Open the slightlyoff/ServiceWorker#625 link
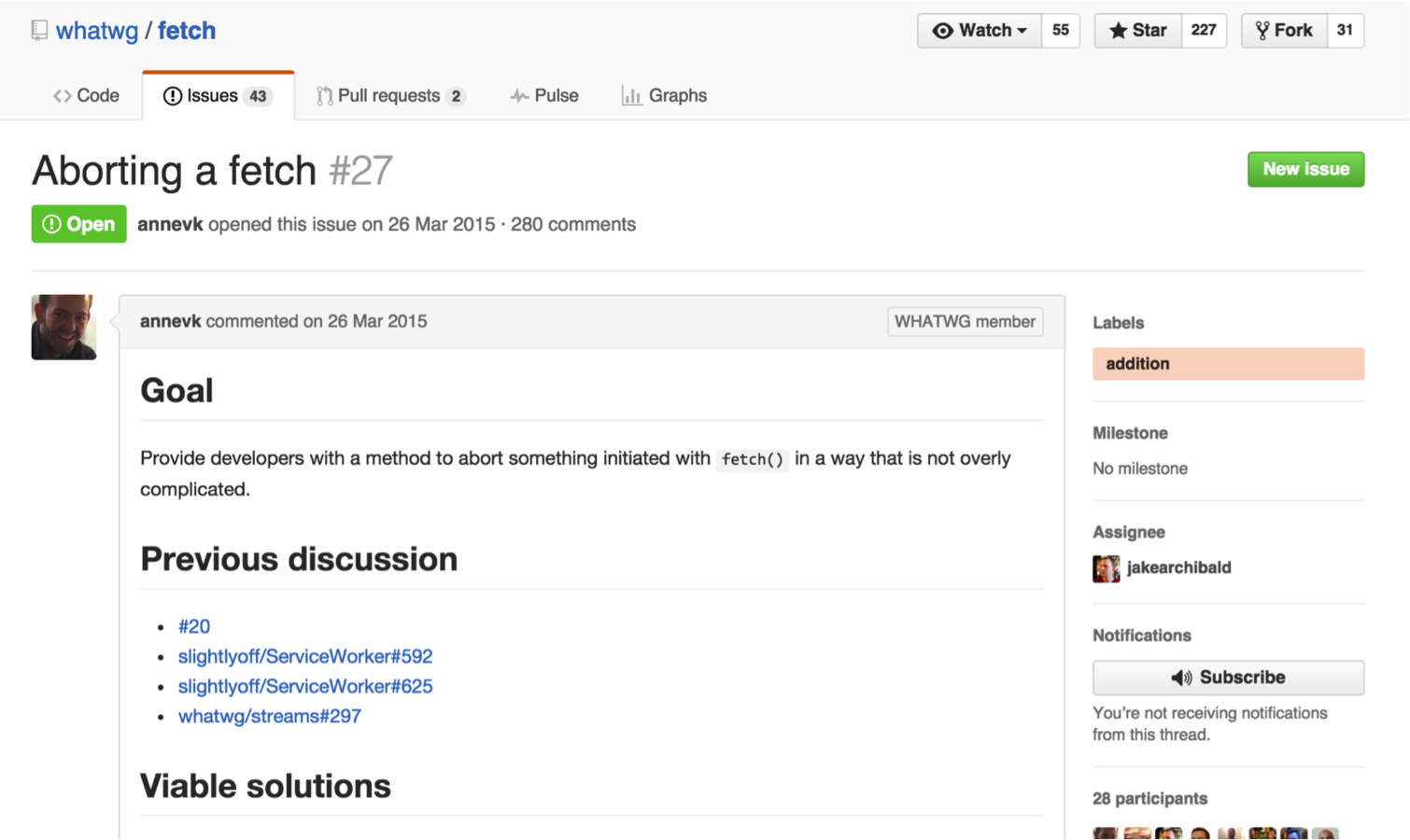The height and width of the screenshot is (840, 1410). click(x=305, y=686)
